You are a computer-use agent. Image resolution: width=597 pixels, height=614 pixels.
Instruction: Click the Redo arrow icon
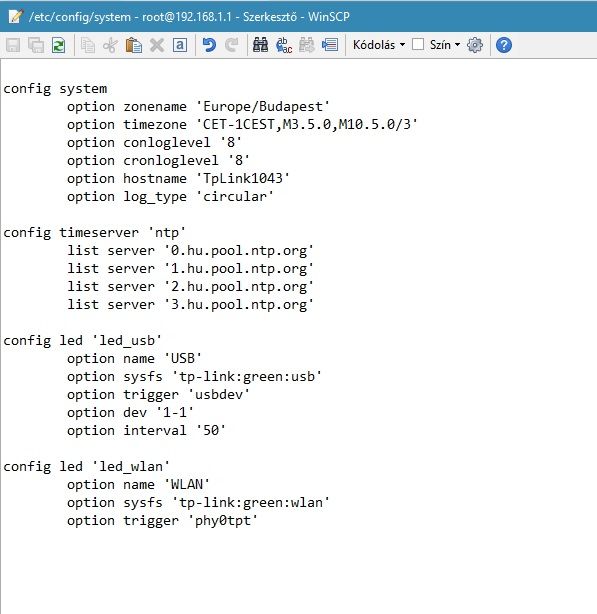coord(232,45)
